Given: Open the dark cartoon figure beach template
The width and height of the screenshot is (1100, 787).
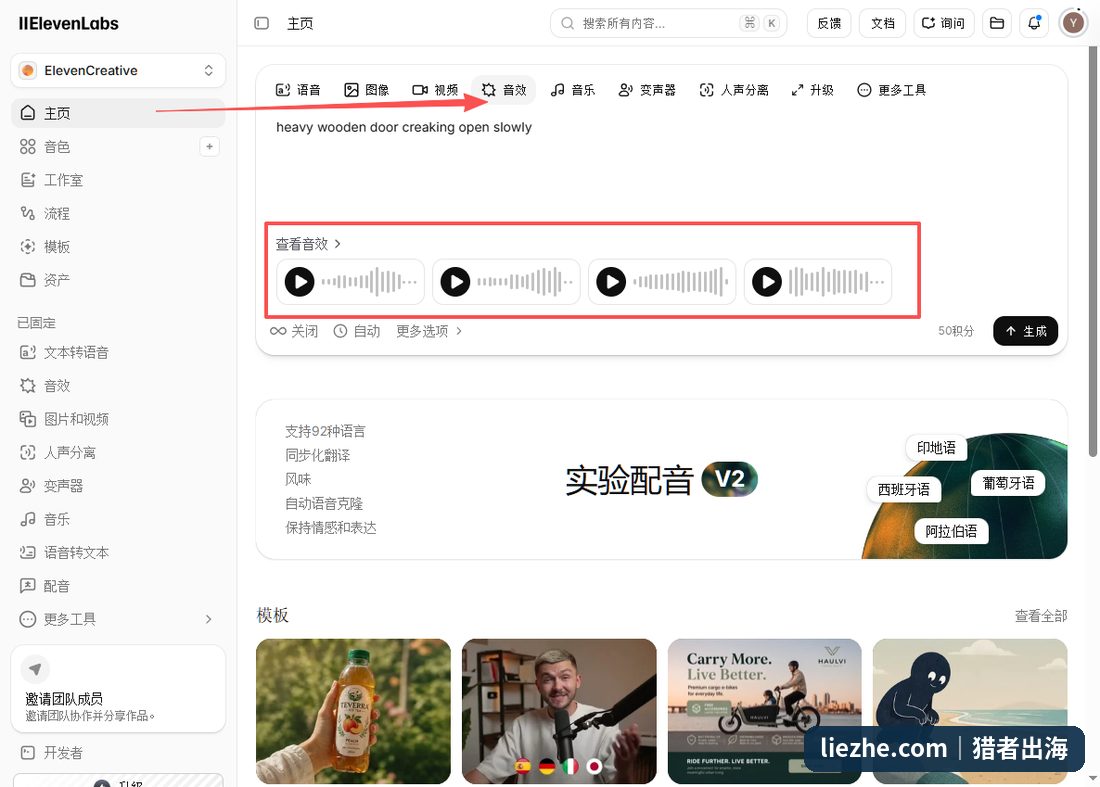Looking at the screenshot, I should [970, 711].
